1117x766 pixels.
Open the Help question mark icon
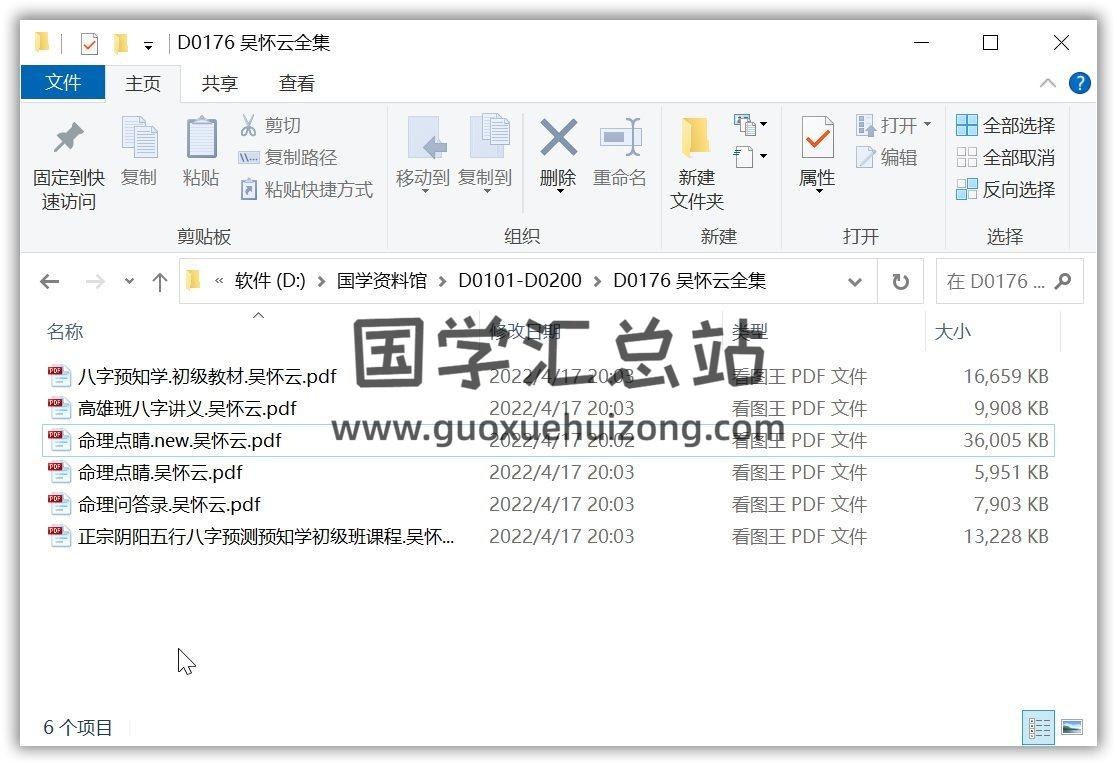pos(1079,83)
